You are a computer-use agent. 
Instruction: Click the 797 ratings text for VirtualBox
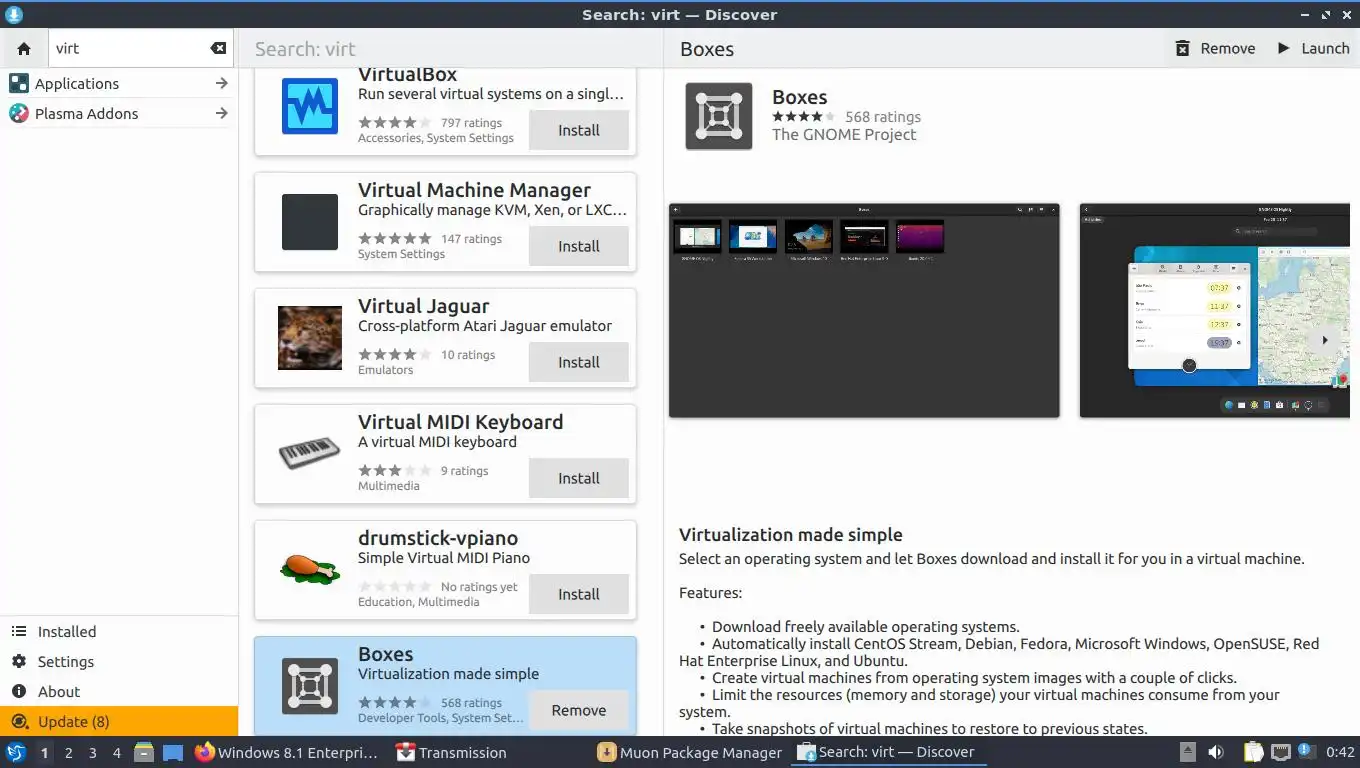tap(471, 123)
